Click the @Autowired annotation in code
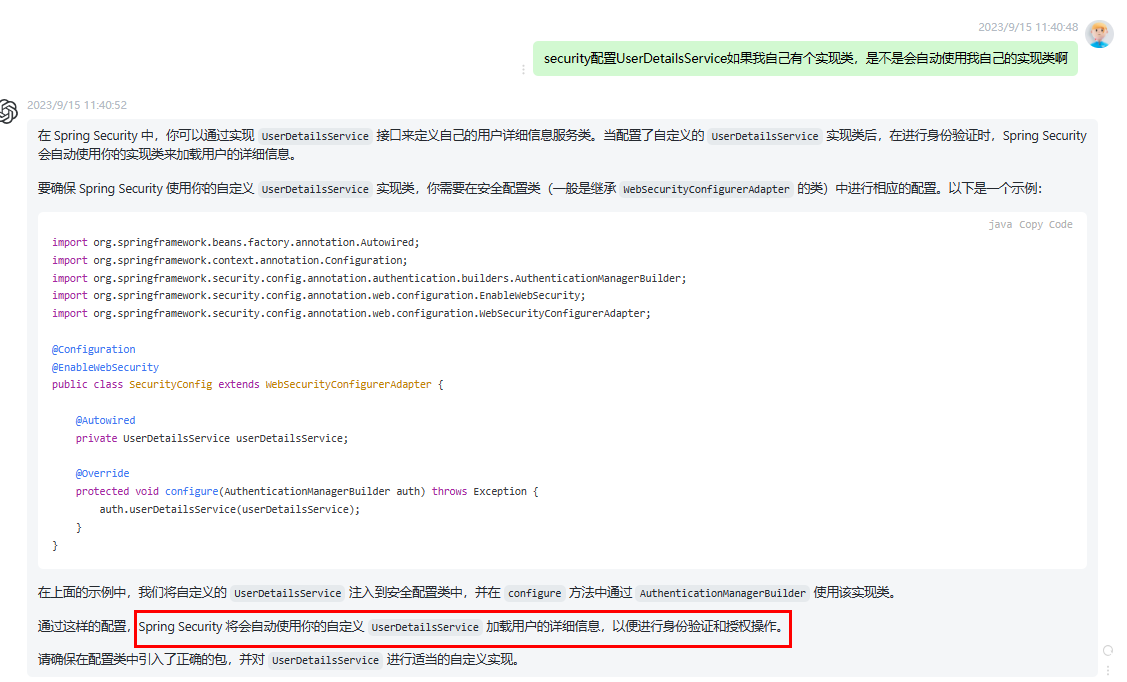Screen dimensions: 1127x682 105,421
